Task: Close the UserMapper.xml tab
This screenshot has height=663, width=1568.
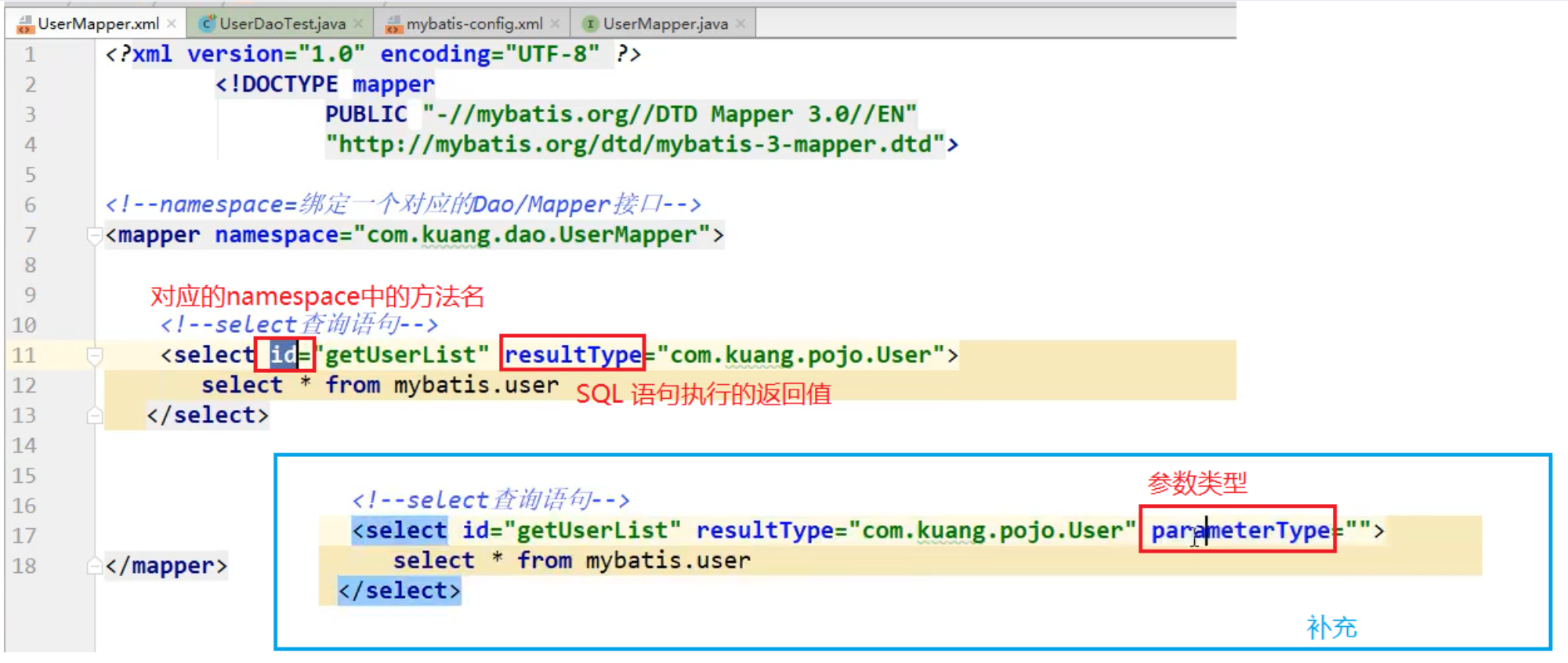Action: pyautogui.click(x=172, y=24)
